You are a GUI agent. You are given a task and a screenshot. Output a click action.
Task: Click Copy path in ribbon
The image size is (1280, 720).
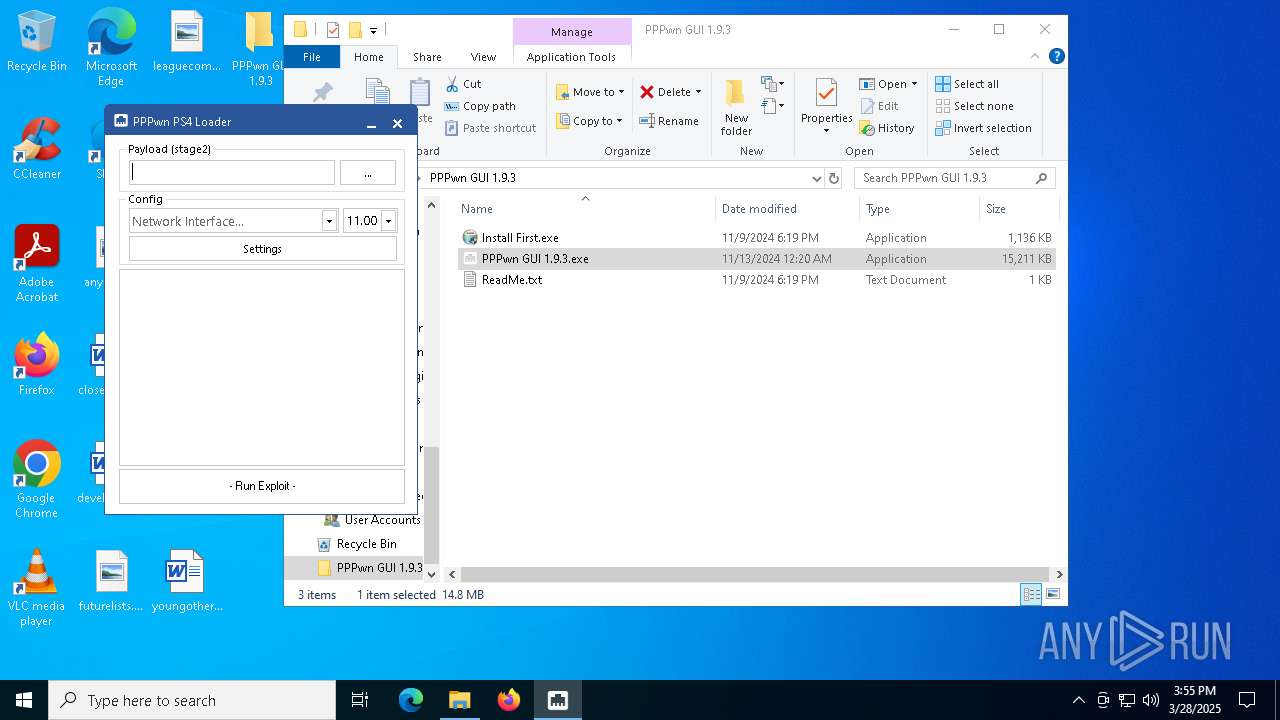click(480, 106)
